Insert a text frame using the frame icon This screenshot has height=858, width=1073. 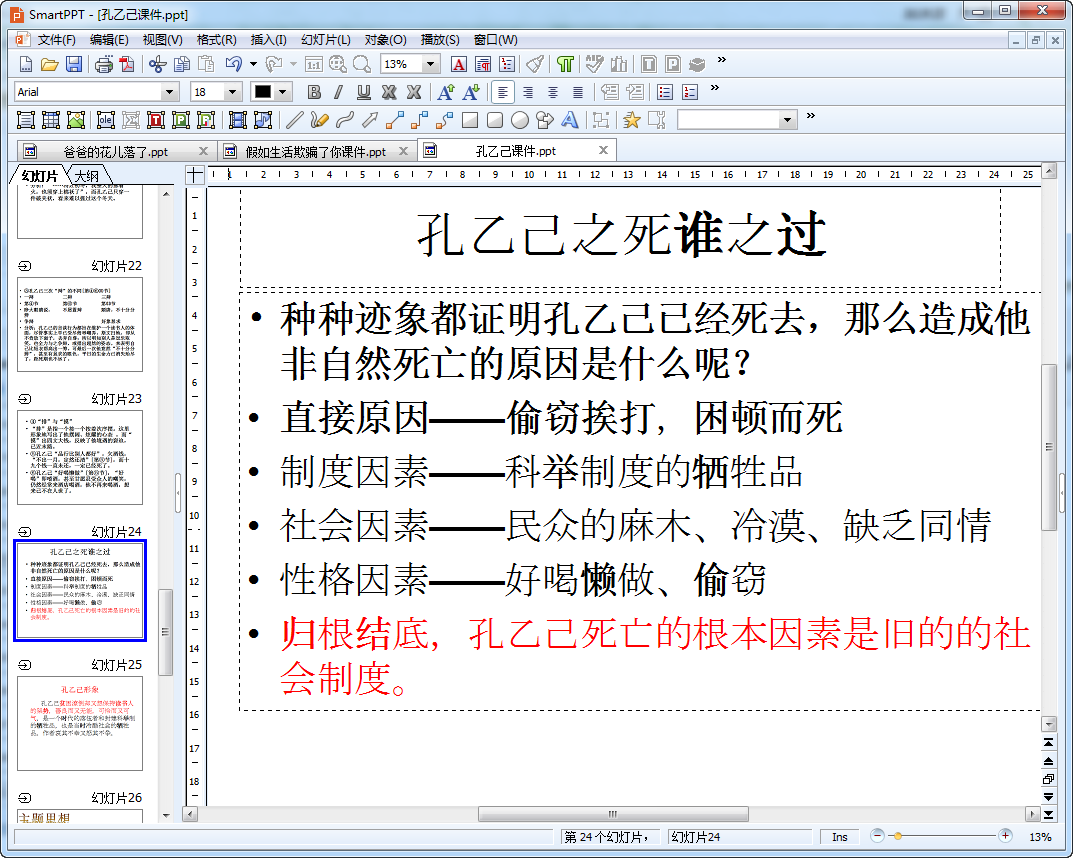(x=25, y=120)
